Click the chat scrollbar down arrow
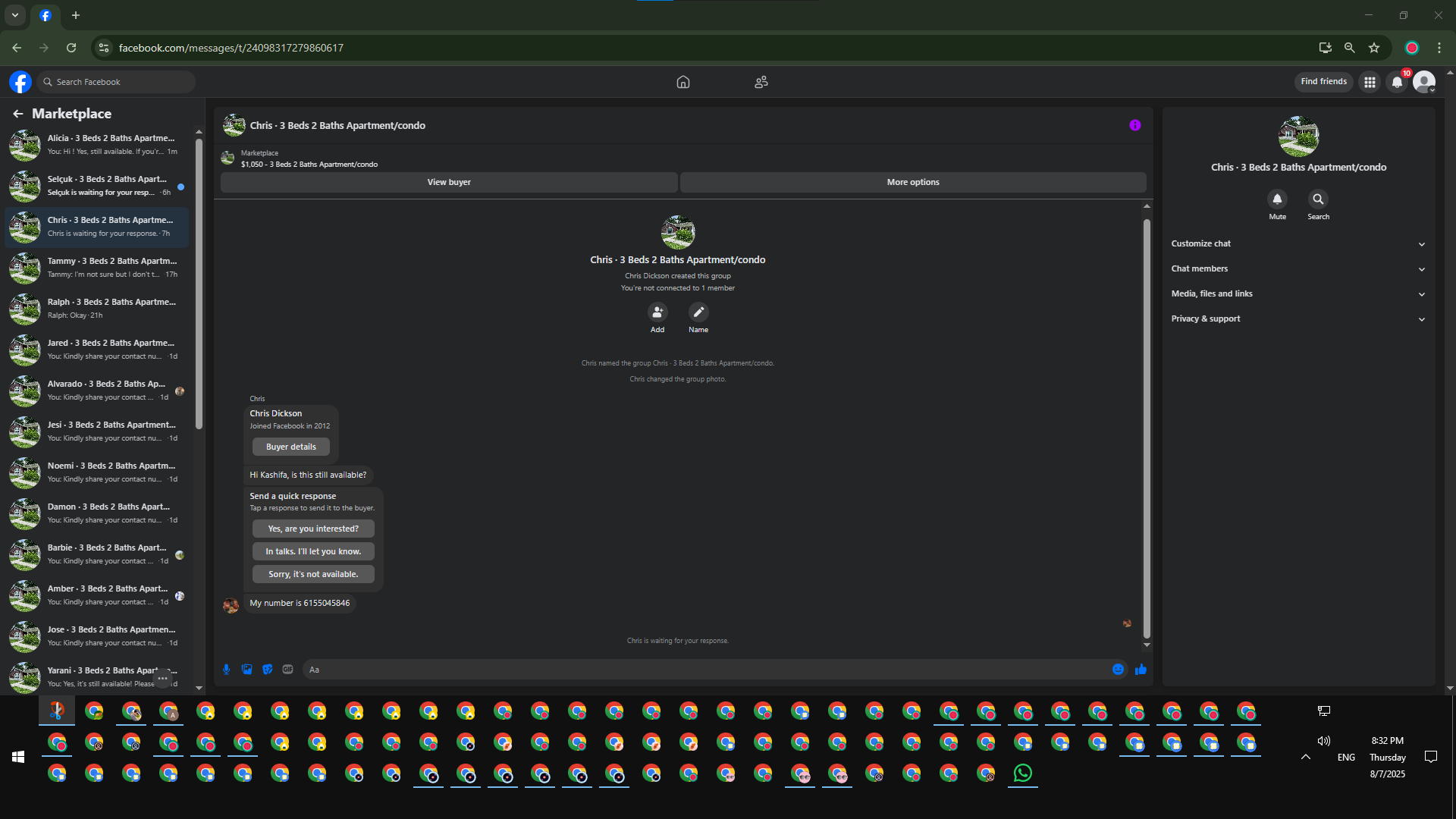Image resolution: width=1456 pixels, height=819 pixels. point(1147,645)
